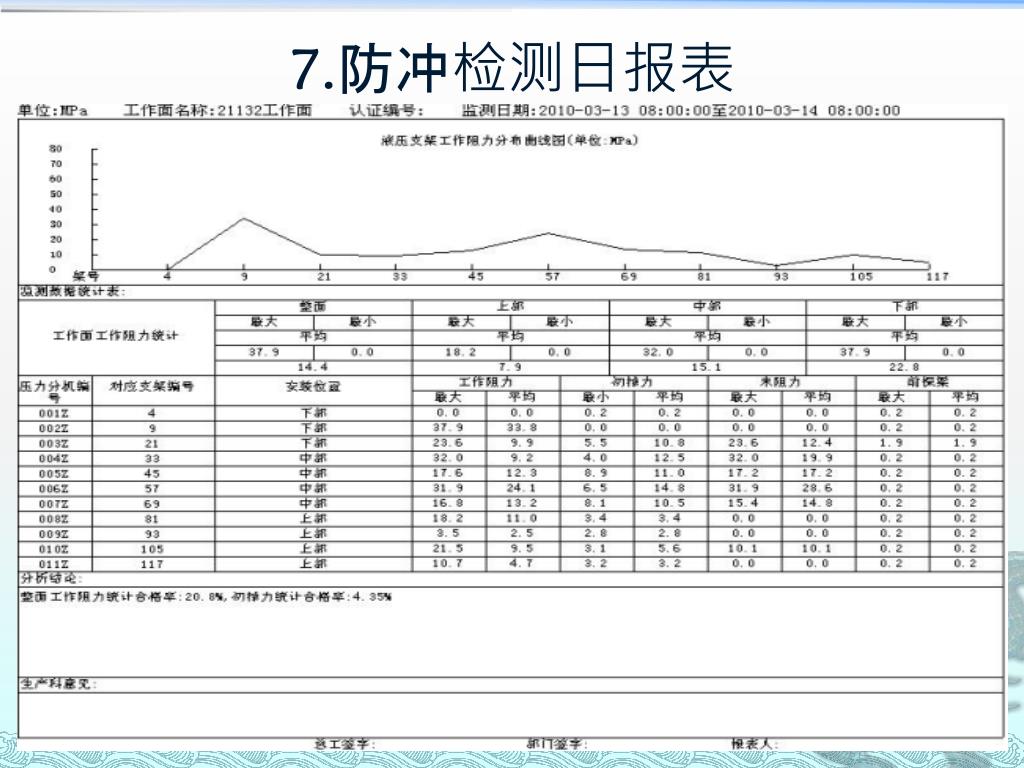Click the 21.5 value in row 010Z
The height and width of the screenshot is (768, 1024).
pyautogui.click(x=447, y=549)
